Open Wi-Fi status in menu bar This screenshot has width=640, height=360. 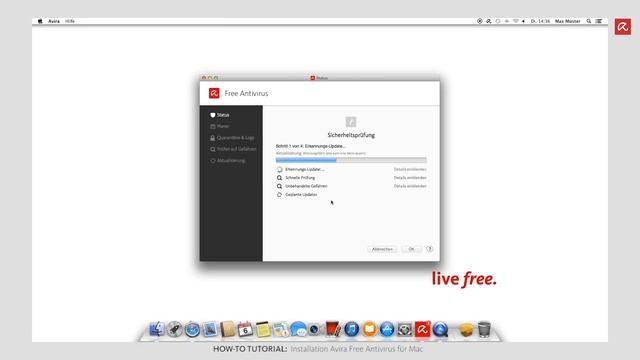[516, 21]
